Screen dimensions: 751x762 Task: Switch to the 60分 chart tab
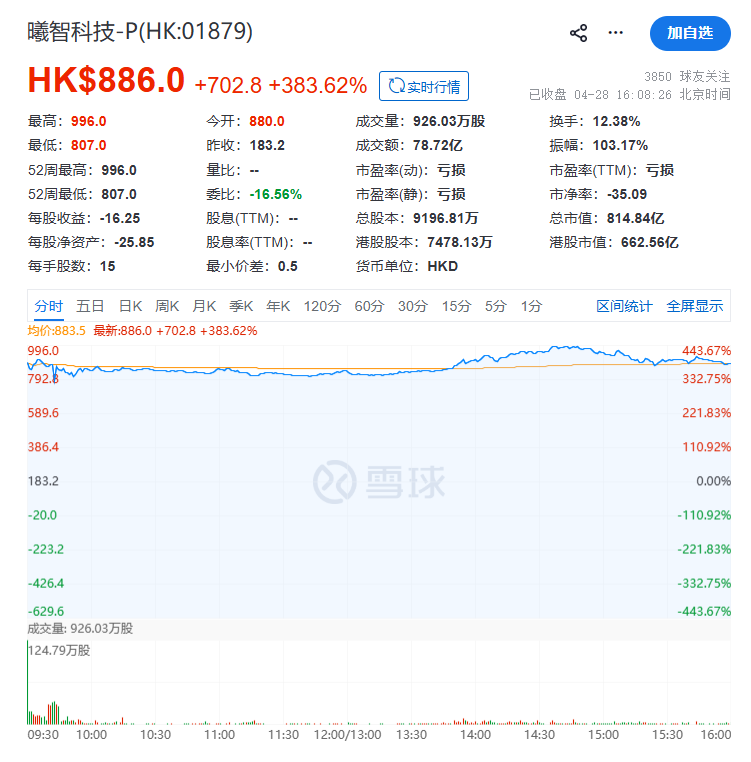[369, 306]
